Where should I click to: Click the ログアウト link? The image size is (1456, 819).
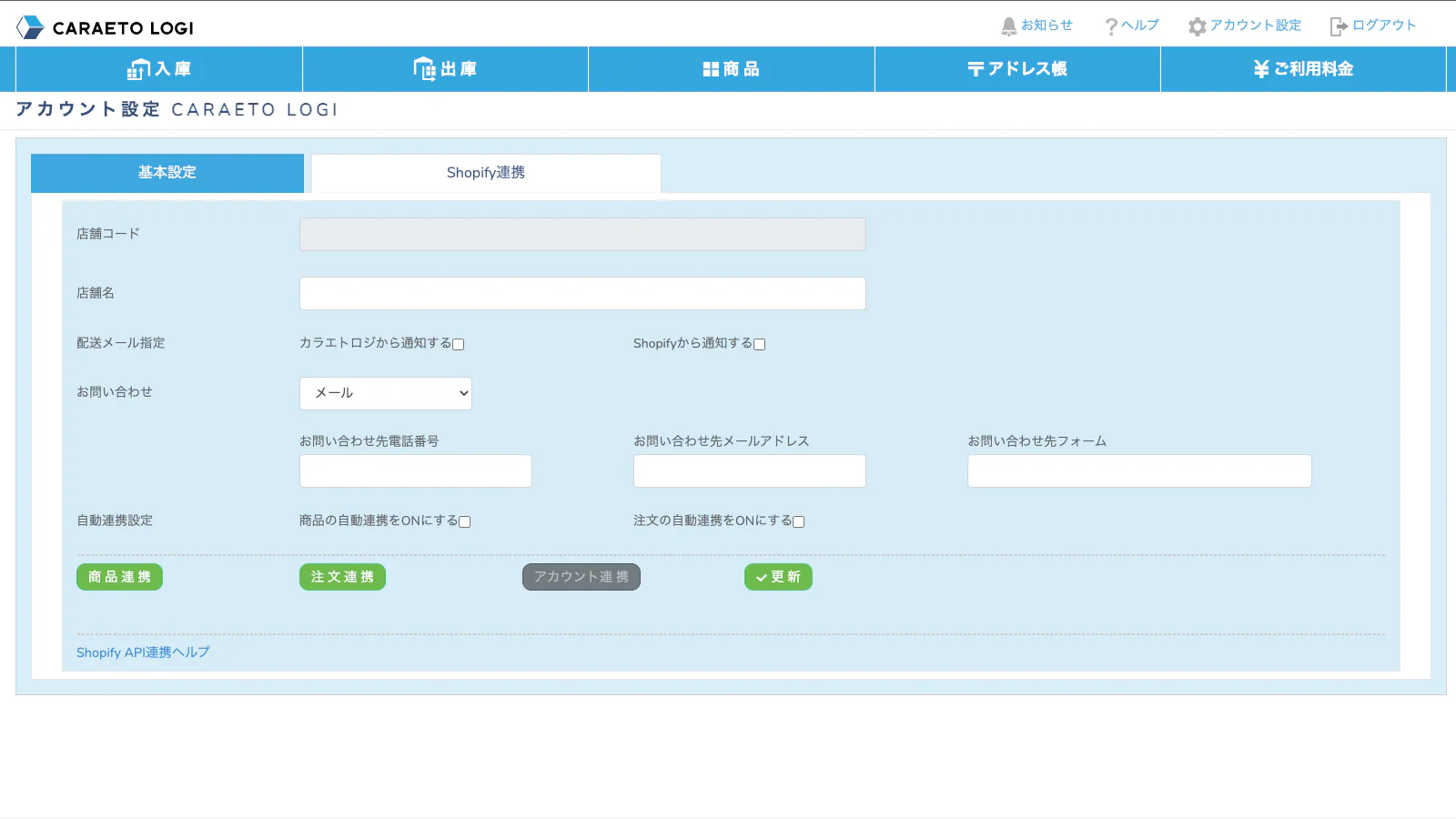pyautogui.click(x=1384, y=25)
